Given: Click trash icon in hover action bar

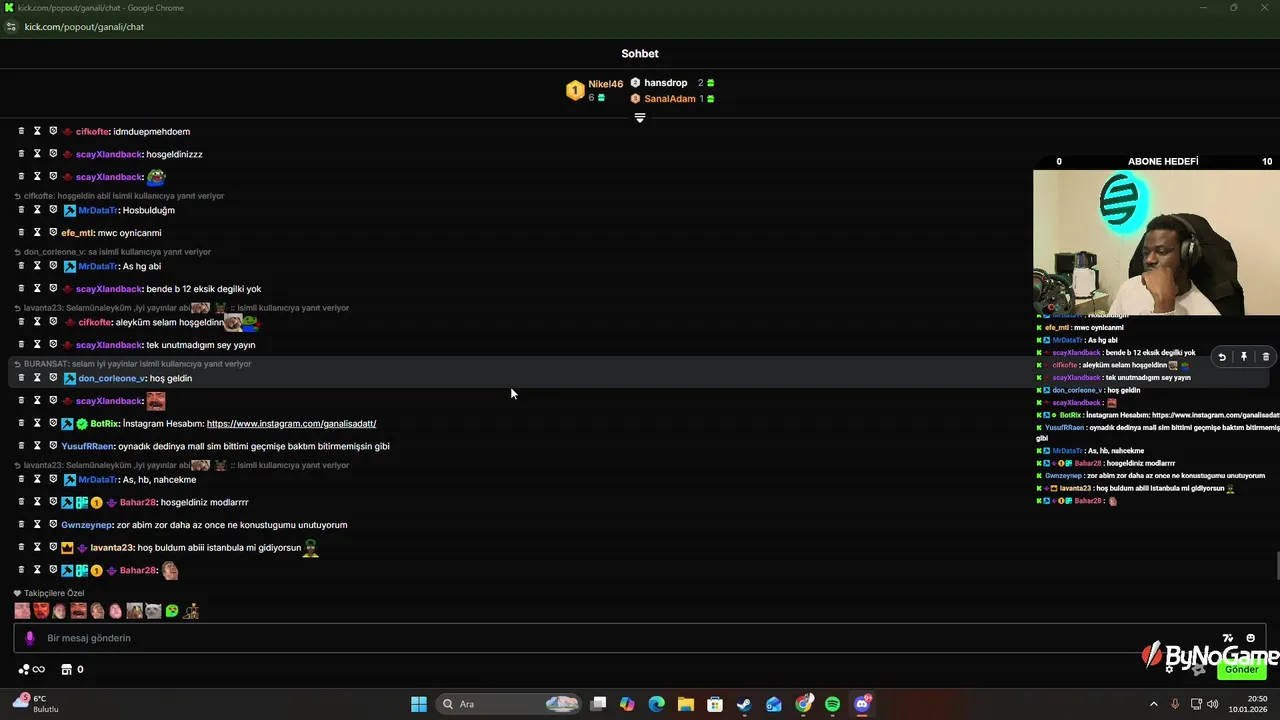Looking at the screenshot, I should pos(1266,357).
